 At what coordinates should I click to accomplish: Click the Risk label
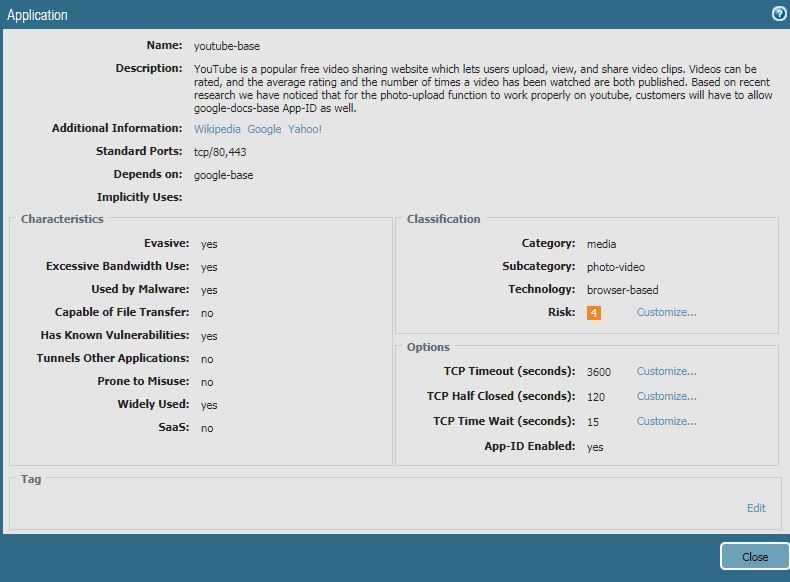coord(562,312)
